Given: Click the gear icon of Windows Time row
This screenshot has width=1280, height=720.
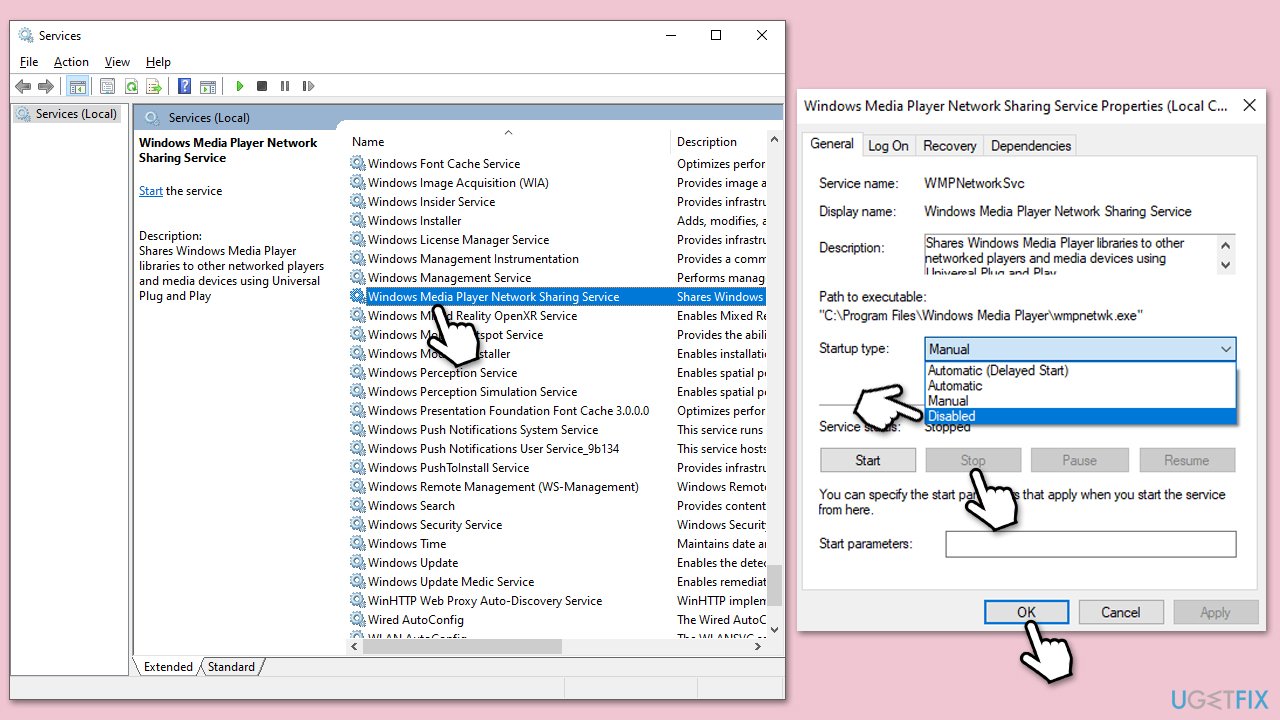Looking at the screenshot, I should point(358,543).
